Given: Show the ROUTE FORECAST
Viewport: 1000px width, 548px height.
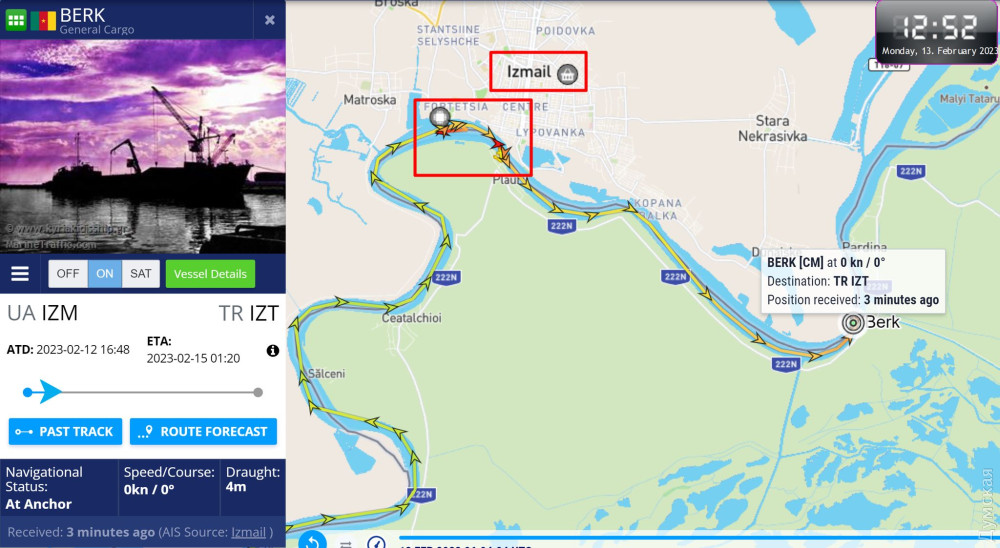Looking at the screenshot, I should 203,431.
